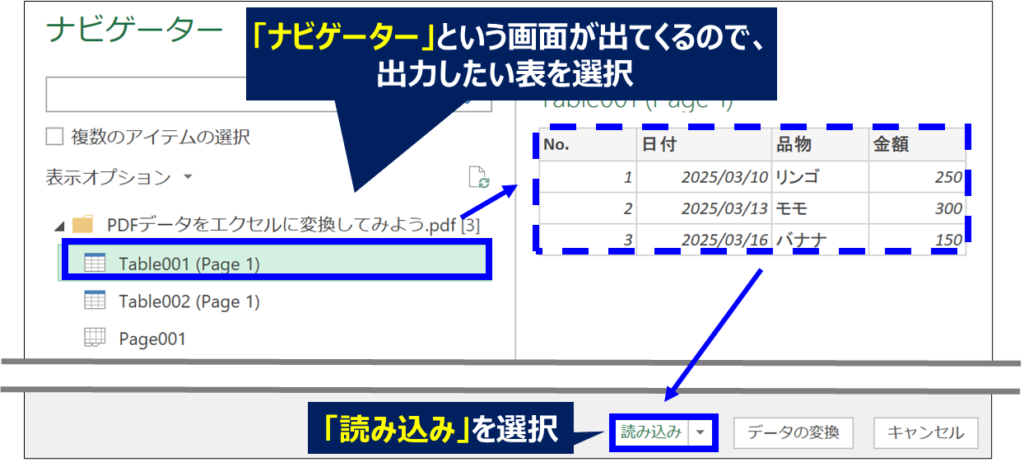Click the モモ cell
The width and height of the screenshot is (1024, 467).
(x=820, y=208)
